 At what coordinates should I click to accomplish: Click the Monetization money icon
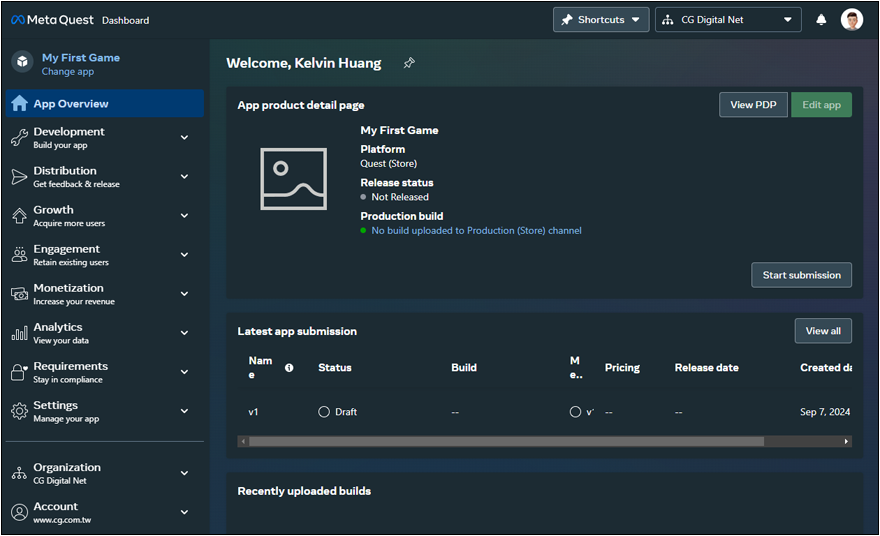20,294
